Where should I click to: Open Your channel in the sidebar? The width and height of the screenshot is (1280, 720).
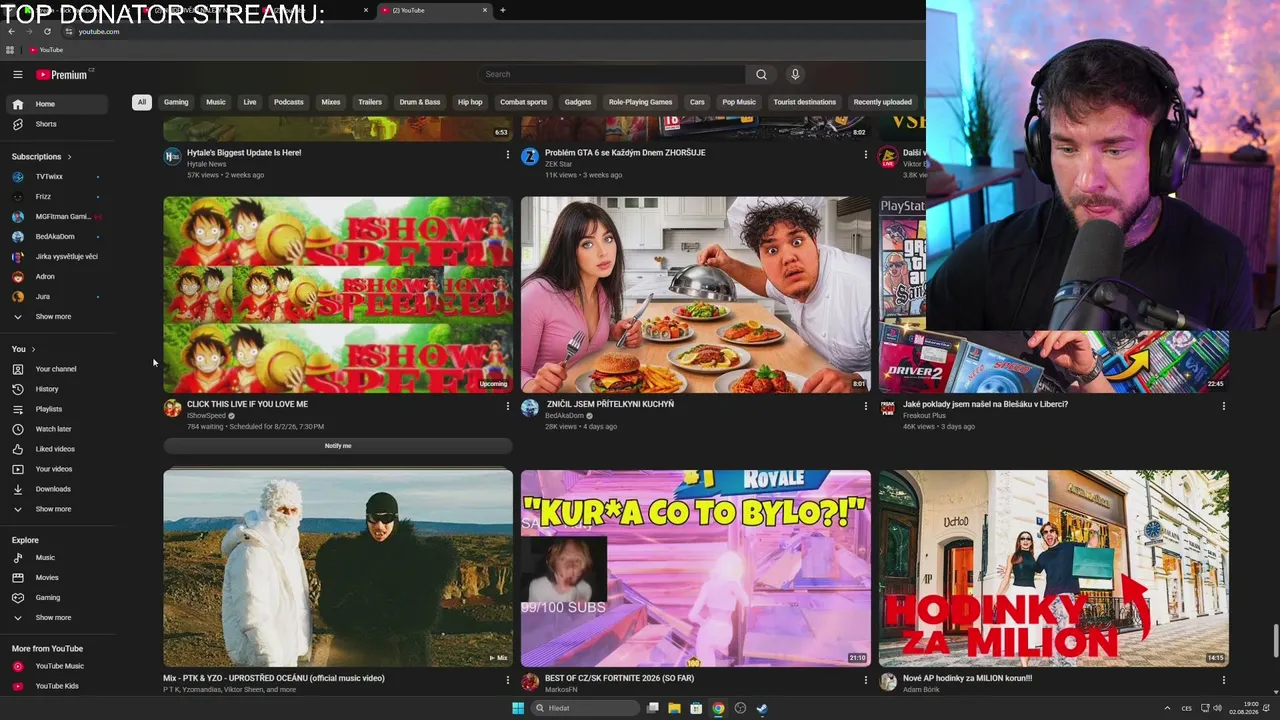57,369
